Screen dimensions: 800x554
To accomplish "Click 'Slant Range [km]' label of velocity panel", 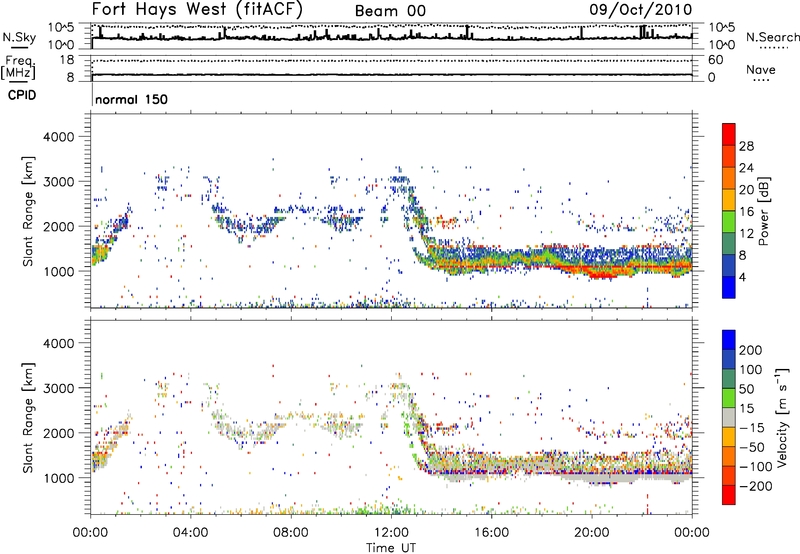I will [x=28, y=418].
